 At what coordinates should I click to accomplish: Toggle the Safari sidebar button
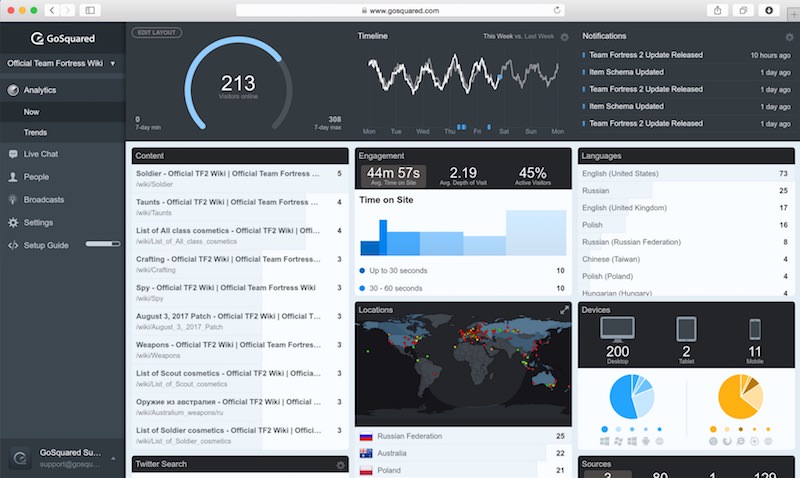[90, 10]
